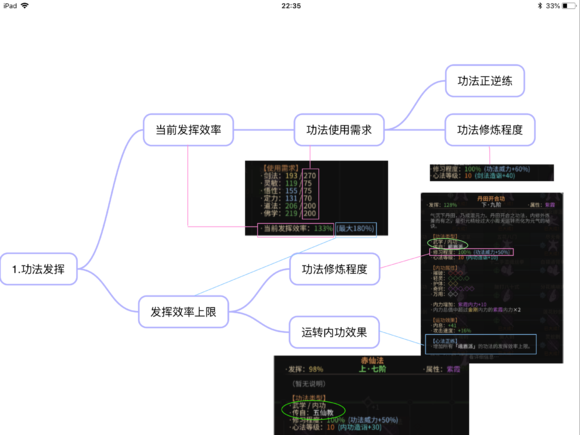This screenshot has height=435, width=580.
Task: Select the root node 1.功法发挥
Action: [x=38, y=269]
